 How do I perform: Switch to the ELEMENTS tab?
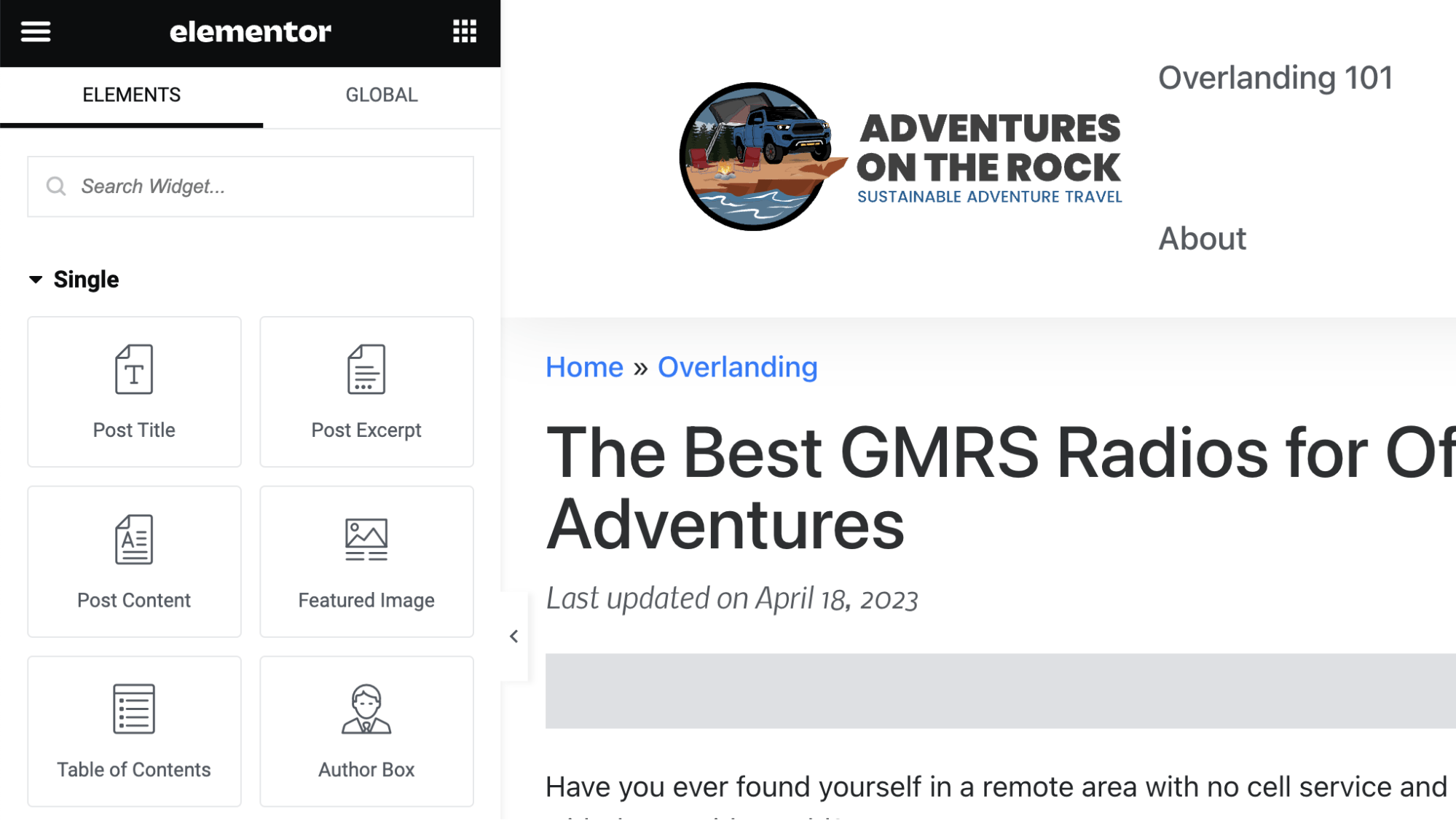click(x=131, y=94)
